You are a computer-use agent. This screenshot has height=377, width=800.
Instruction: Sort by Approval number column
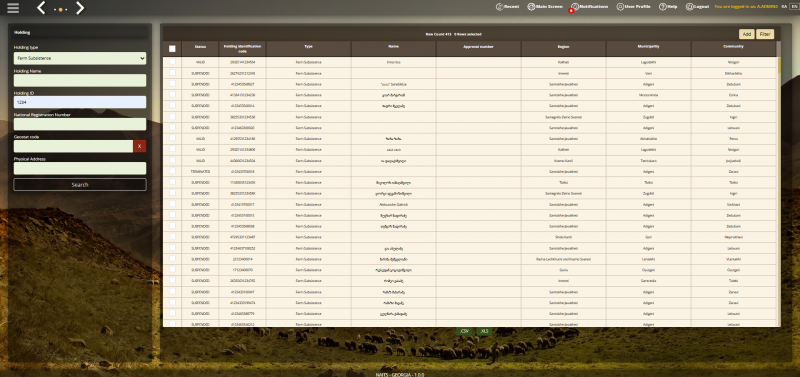point(479,48)
